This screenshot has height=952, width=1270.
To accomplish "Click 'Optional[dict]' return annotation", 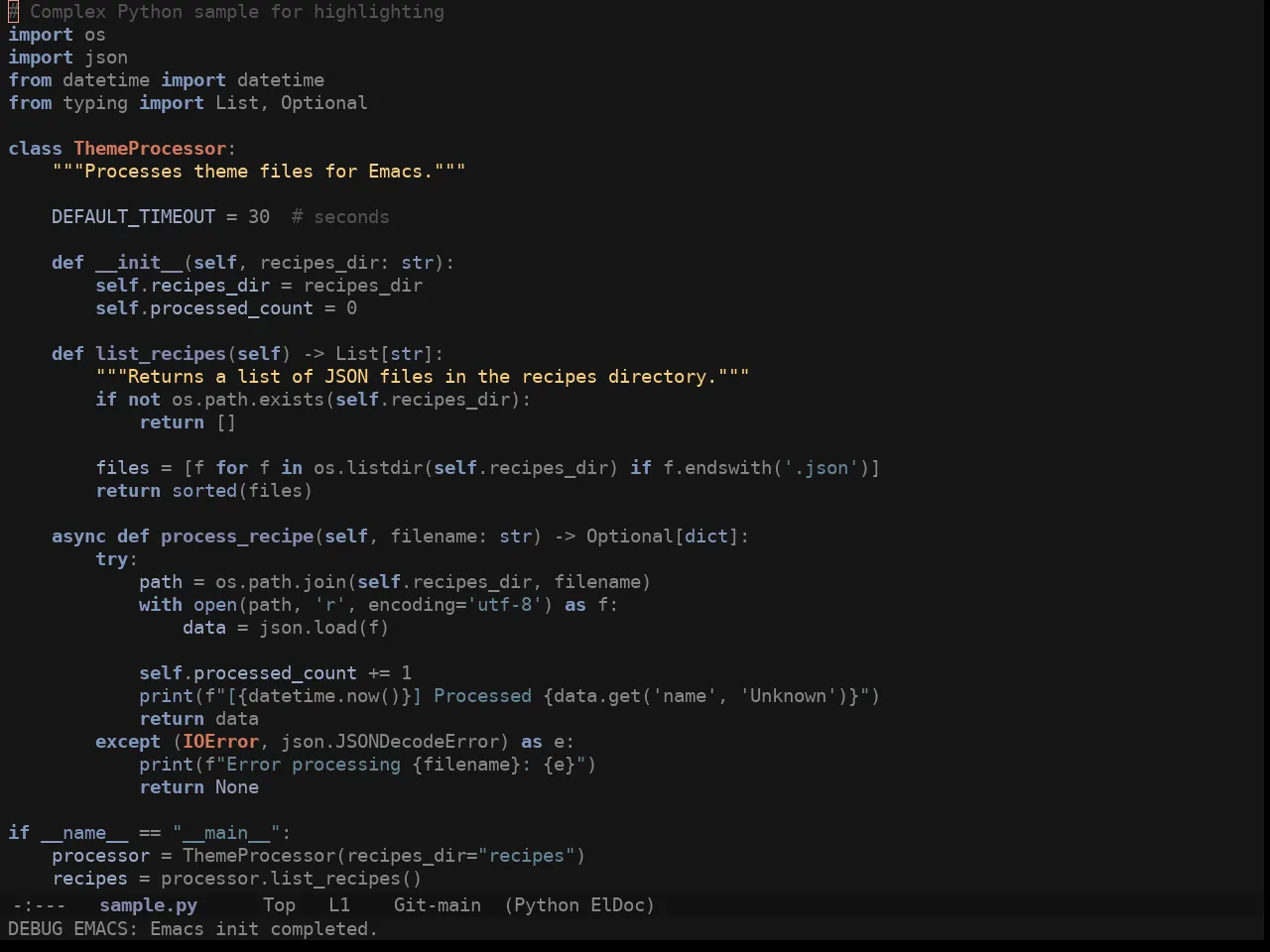I will 662,536.
